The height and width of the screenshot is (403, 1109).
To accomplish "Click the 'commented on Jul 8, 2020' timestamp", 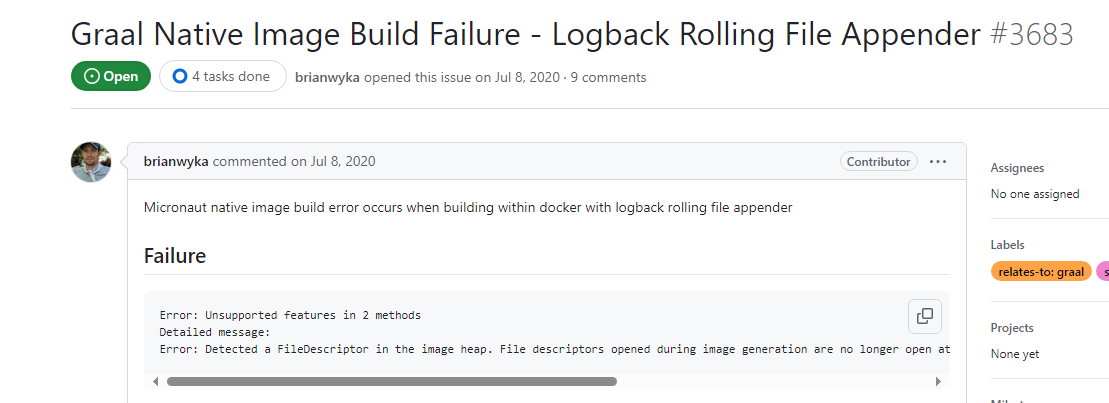I will tap(294, 161).
